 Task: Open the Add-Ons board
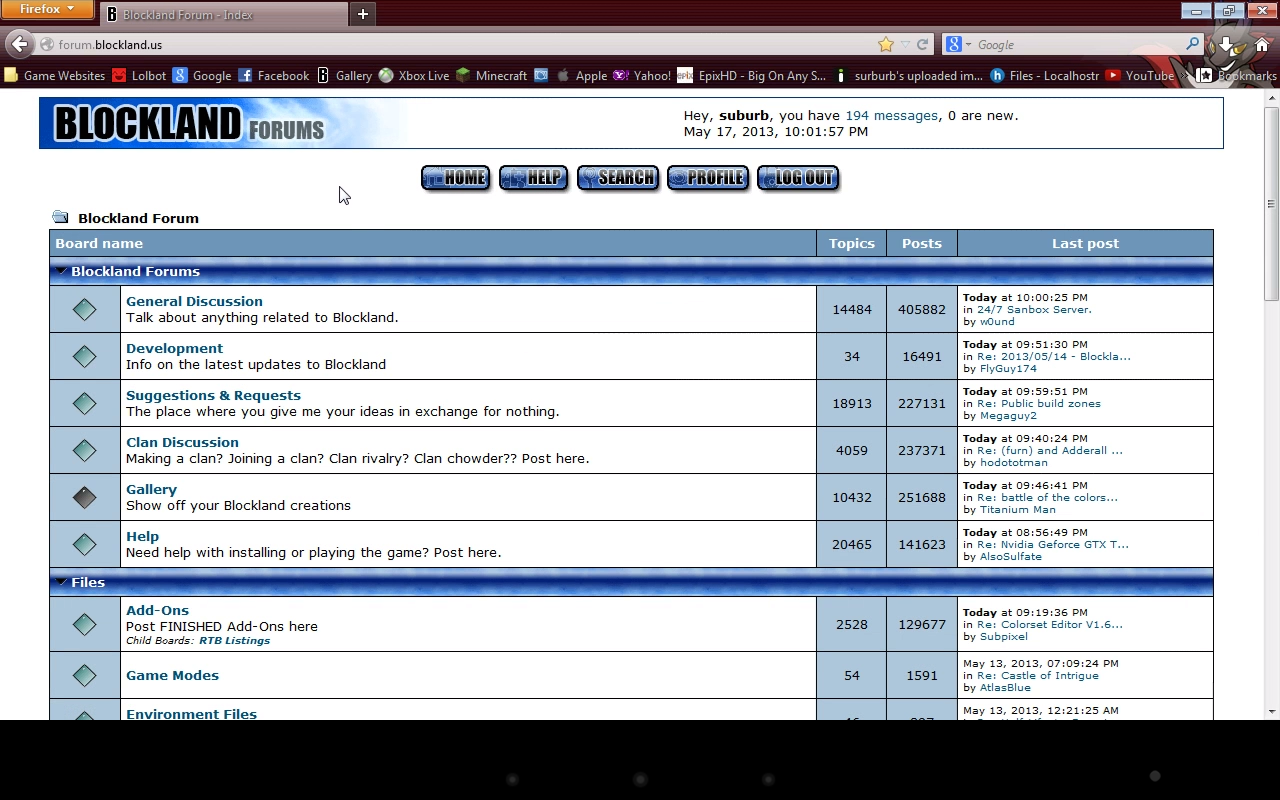[x=157, y=610]
